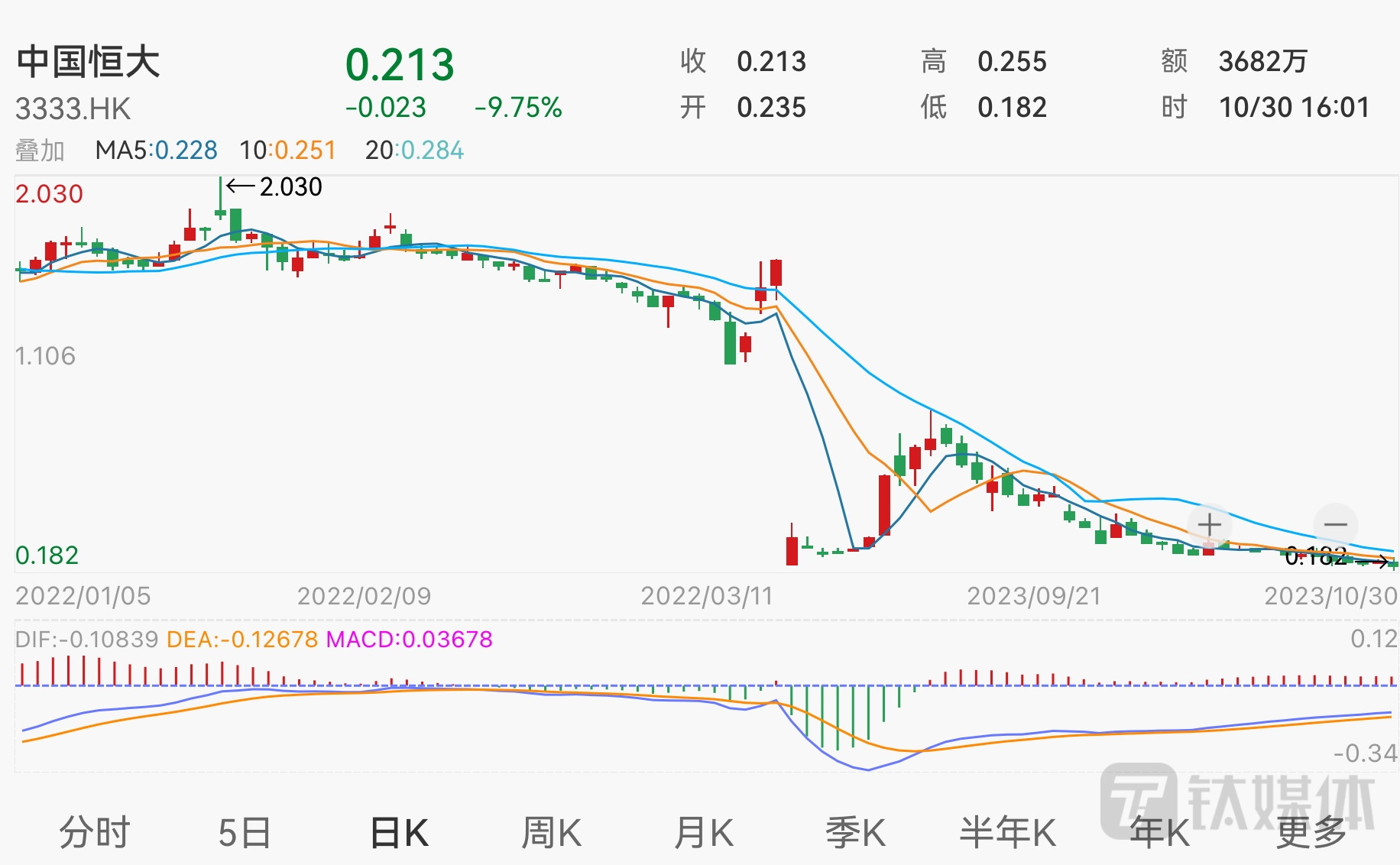Zoom in chart with plus icon
The height and width of the screenshot is (865, 1400).
(x=1209, y=526)
